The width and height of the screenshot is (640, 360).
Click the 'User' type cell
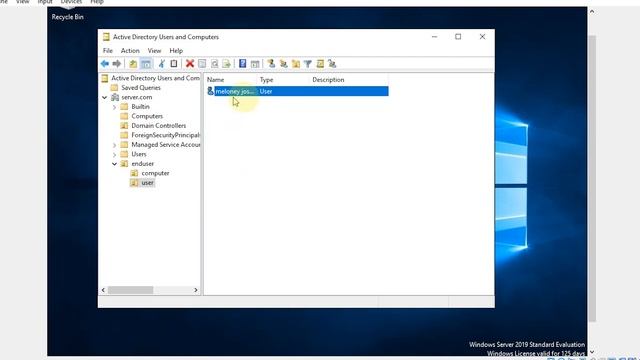click(266, 91)
